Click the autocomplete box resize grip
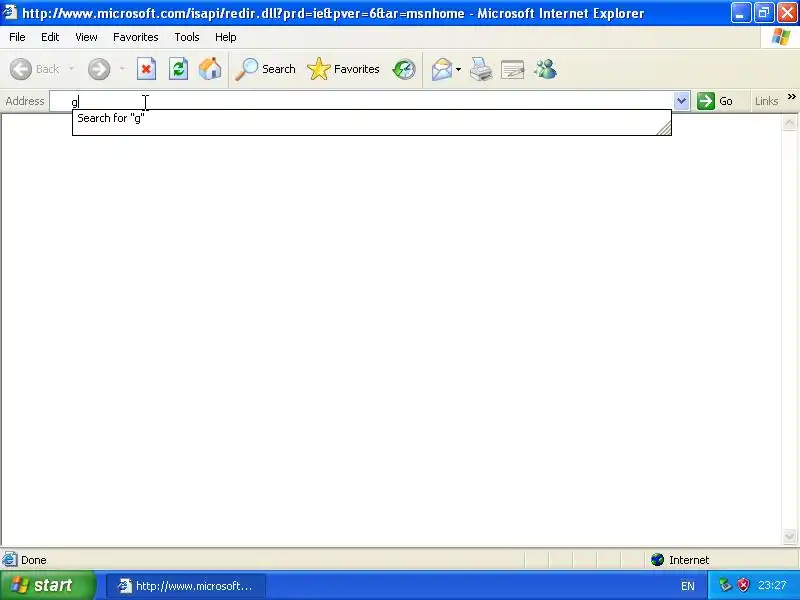Image resolution: width=800 pixels, height=600 pixels. (664, 128)
